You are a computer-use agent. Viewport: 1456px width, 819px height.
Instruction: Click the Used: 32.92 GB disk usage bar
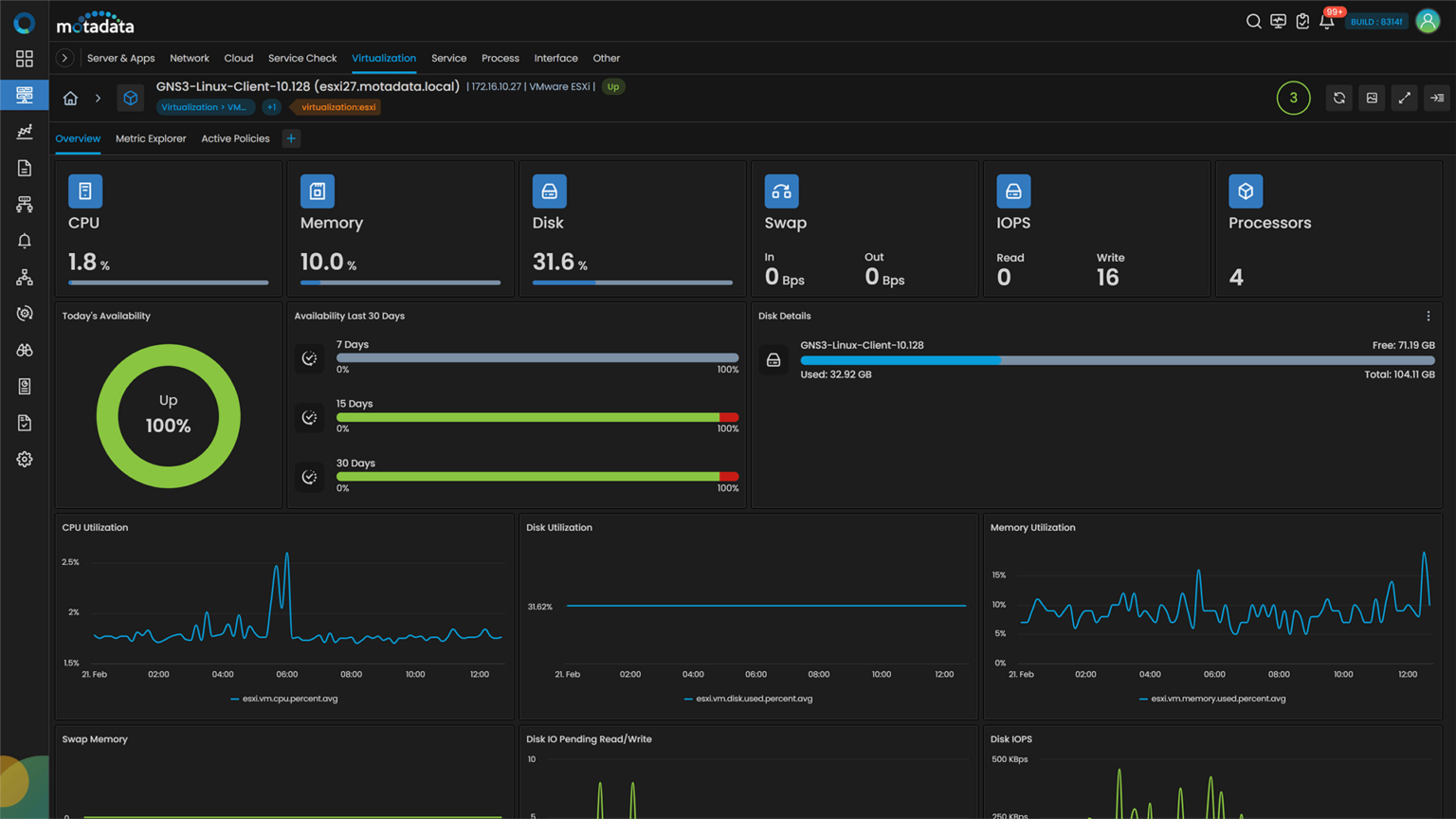click(x=901, y=360)
